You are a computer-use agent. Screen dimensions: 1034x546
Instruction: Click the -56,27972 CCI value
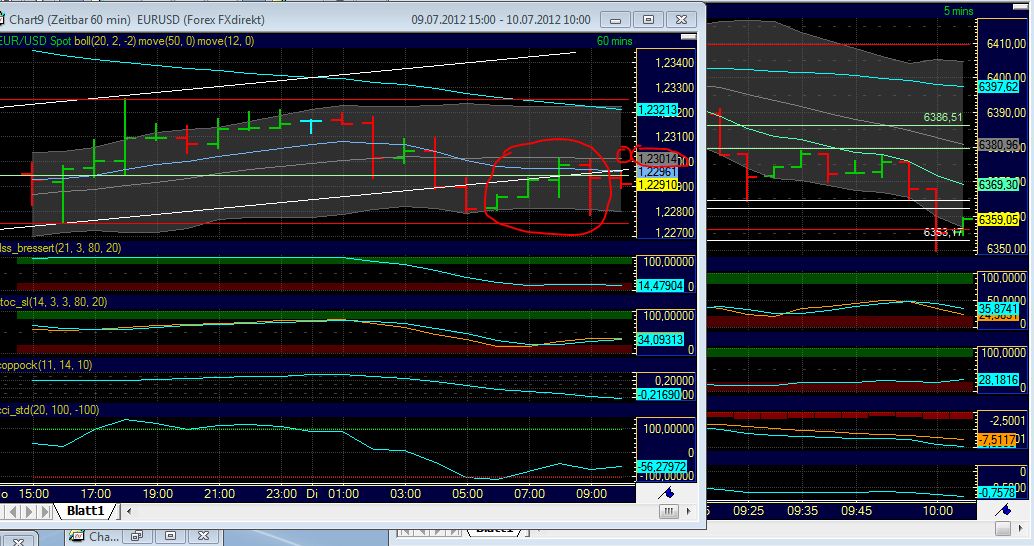click(662, 466)
